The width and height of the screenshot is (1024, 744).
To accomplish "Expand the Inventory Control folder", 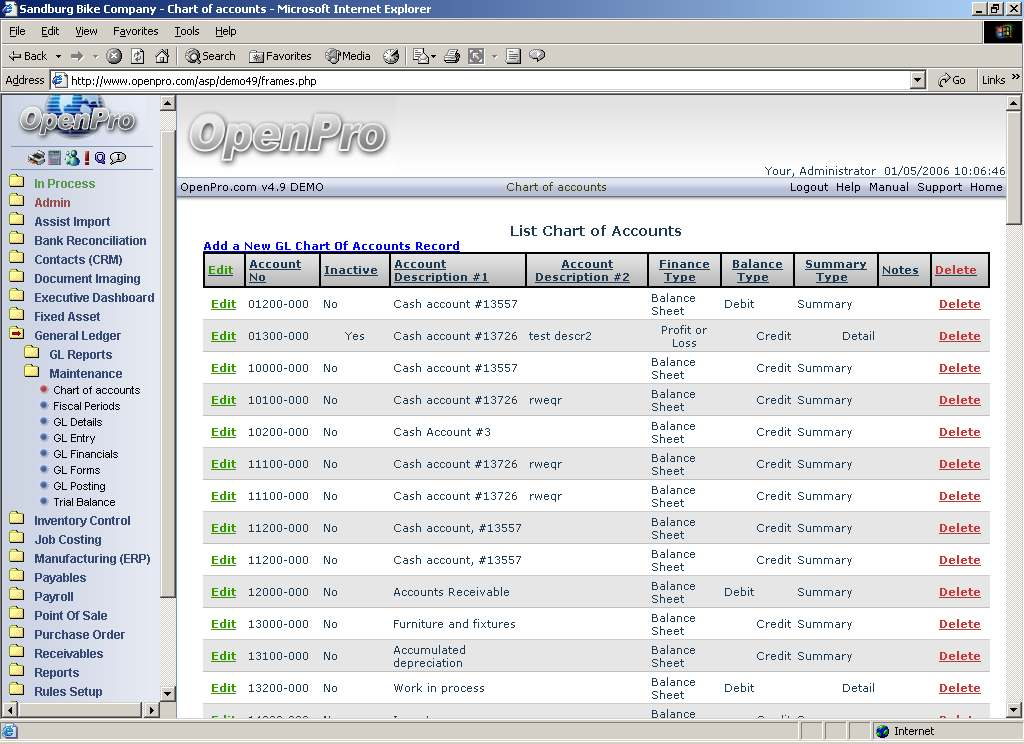I will [82, 520].
